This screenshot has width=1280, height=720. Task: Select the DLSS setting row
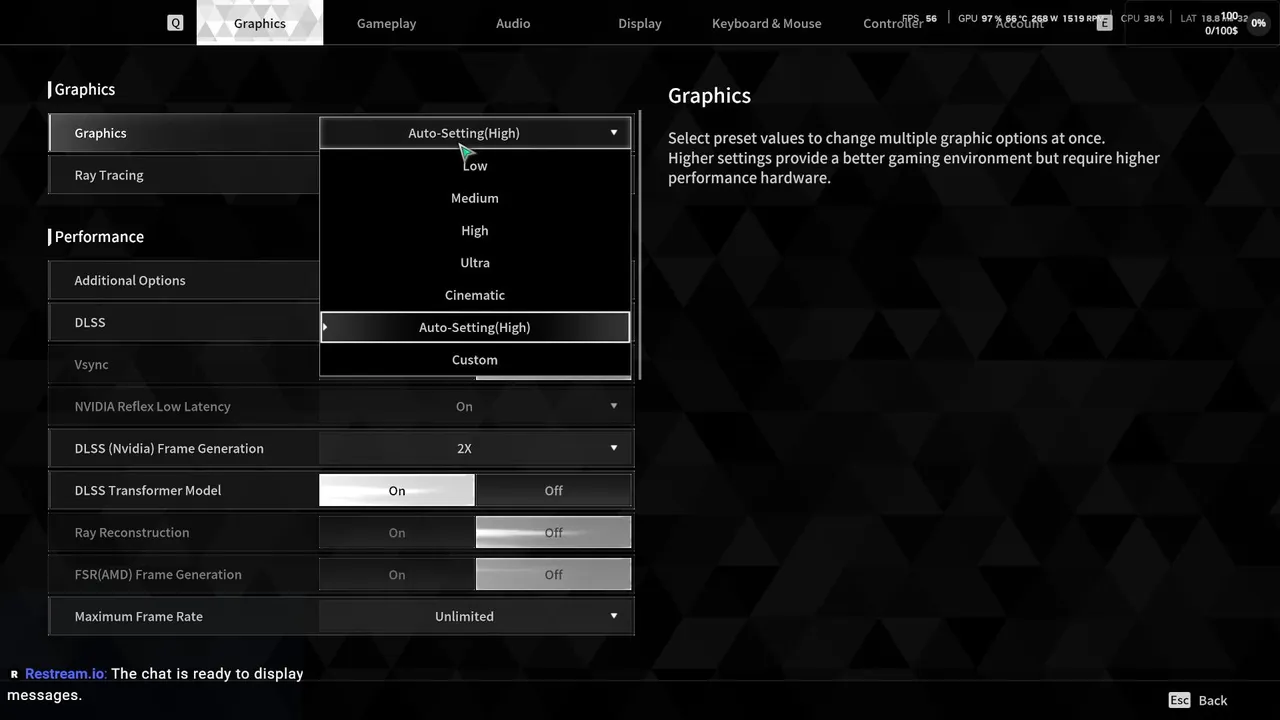pyautogui.click(x=184, y=322)
